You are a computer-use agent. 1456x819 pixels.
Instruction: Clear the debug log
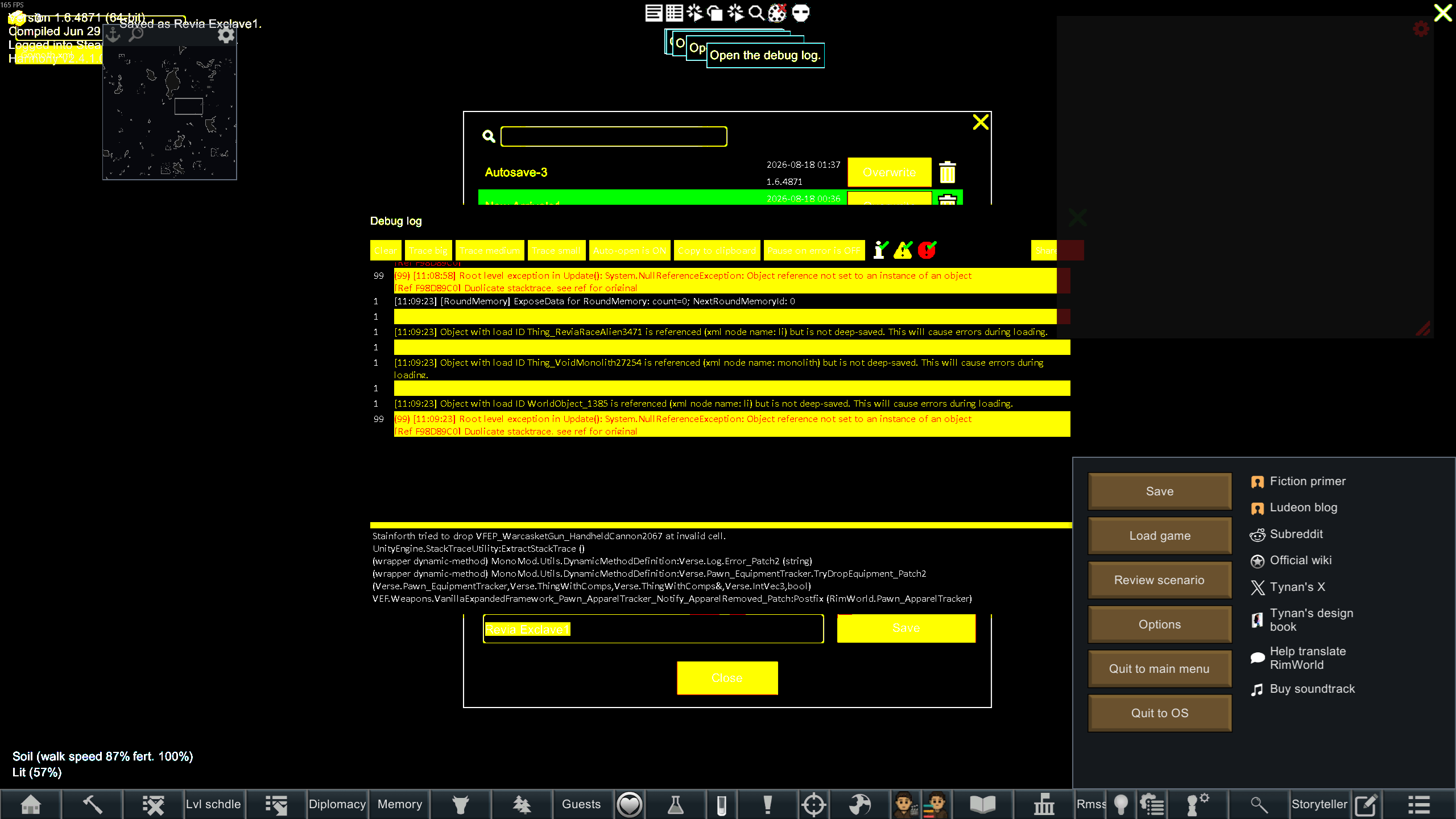tap(386, 250)
